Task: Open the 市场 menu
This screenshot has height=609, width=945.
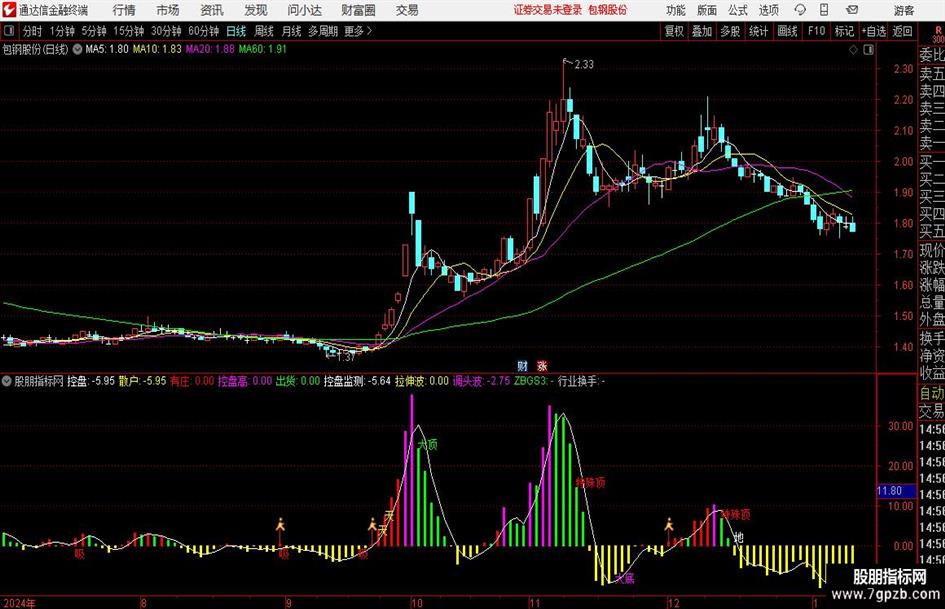Action: point(168,10)
